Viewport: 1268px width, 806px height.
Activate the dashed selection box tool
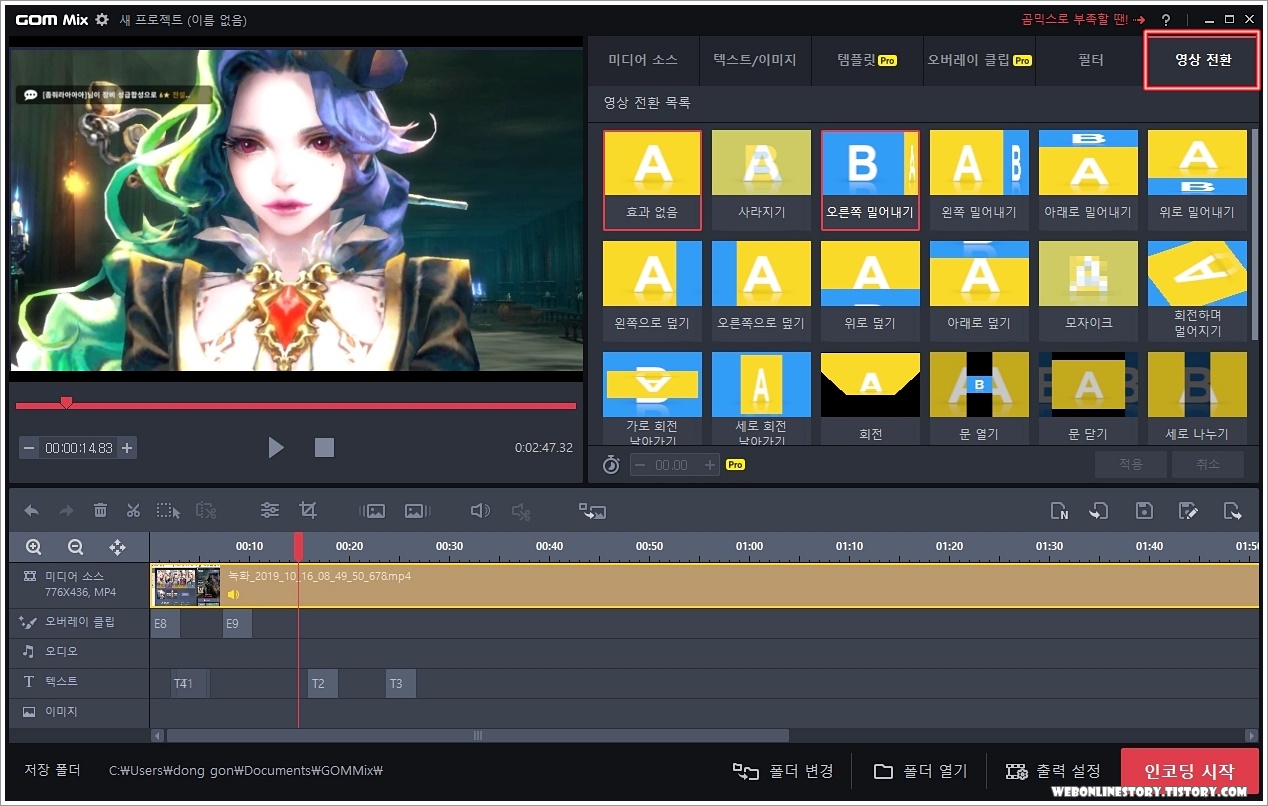tap(168, 511)
